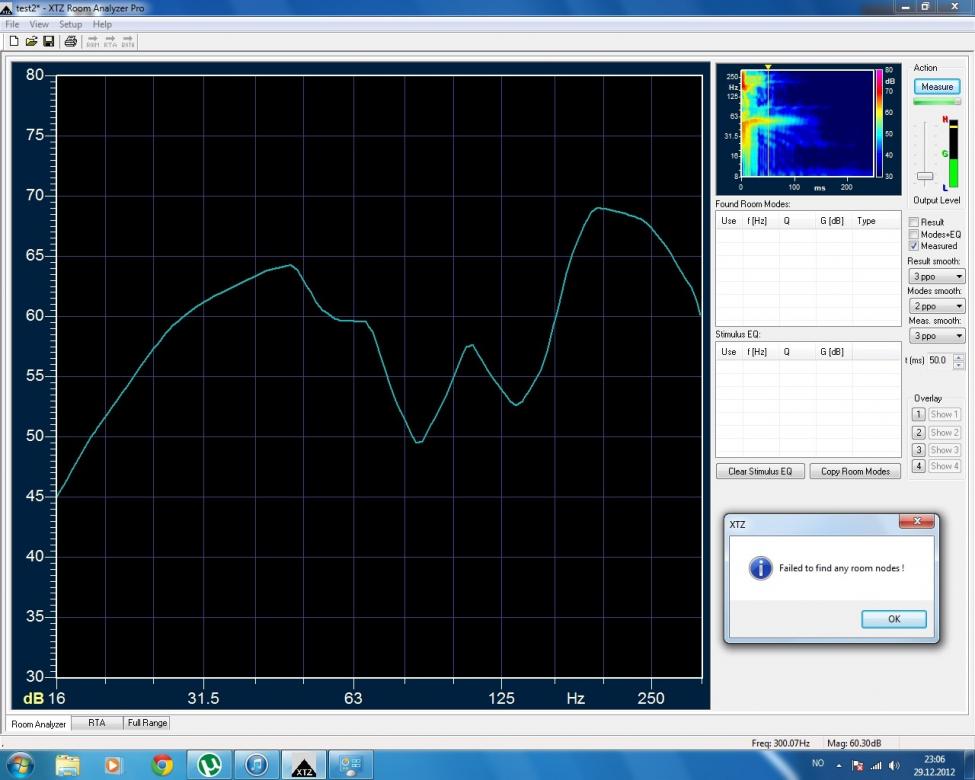Click OK in the XTZ dialog
Image resolution: width=975 pixels, height=780 pixels.
pos(893,619)
